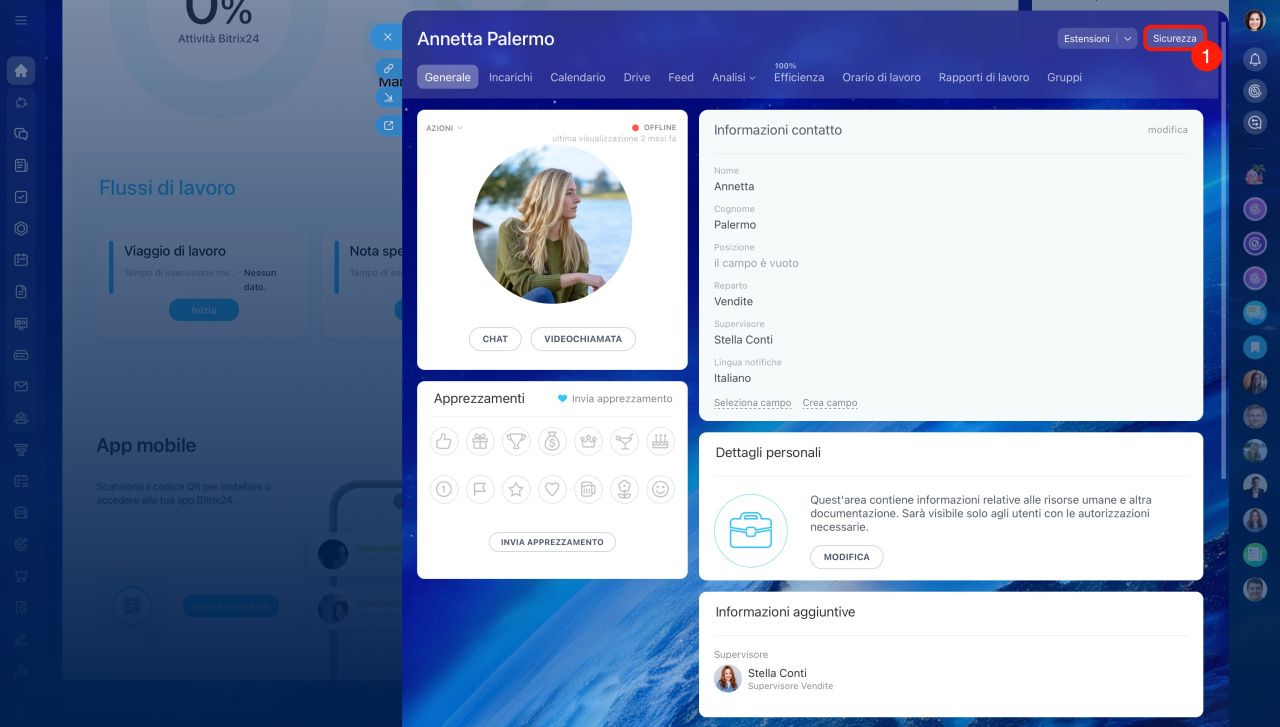Click the home icon in left sidebar
Image resolution: width=1280 pixels, height=727 pixels.
tap(21, 71)
